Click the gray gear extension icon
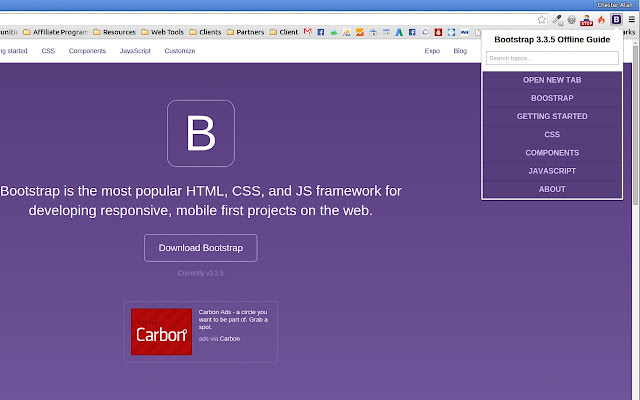640x400 pixels. click(x=571, y=19)
